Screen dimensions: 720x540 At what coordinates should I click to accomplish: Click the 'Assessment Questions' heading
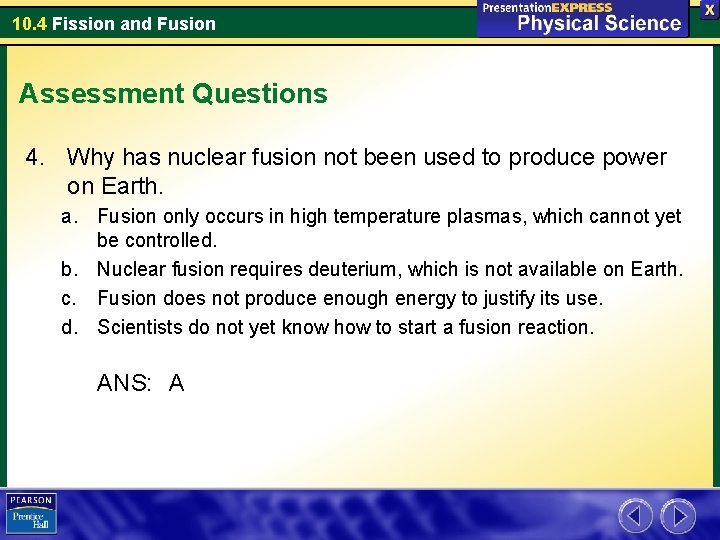click(x=173, y=93)
